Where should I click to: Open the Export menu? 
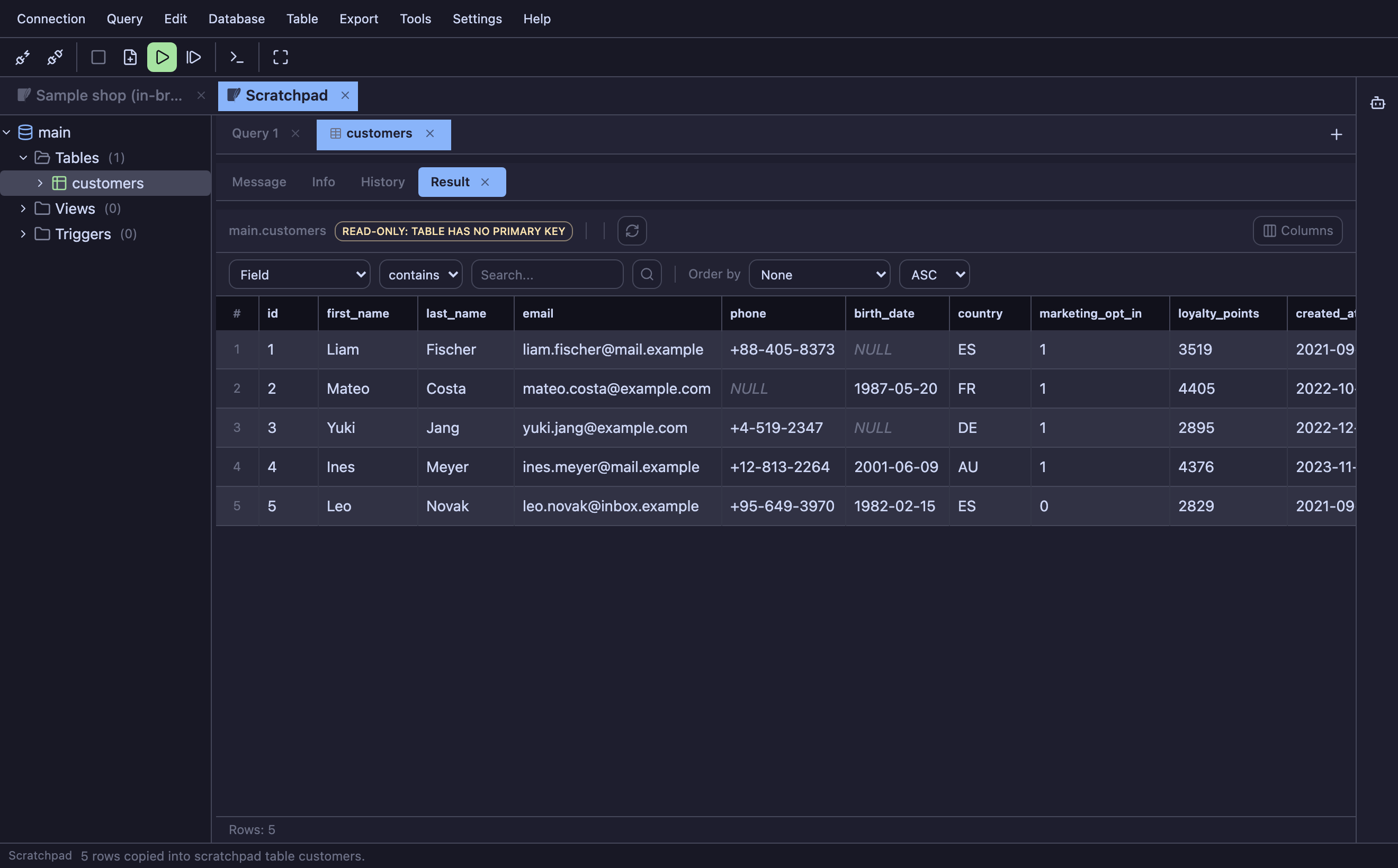click(359, 19)
